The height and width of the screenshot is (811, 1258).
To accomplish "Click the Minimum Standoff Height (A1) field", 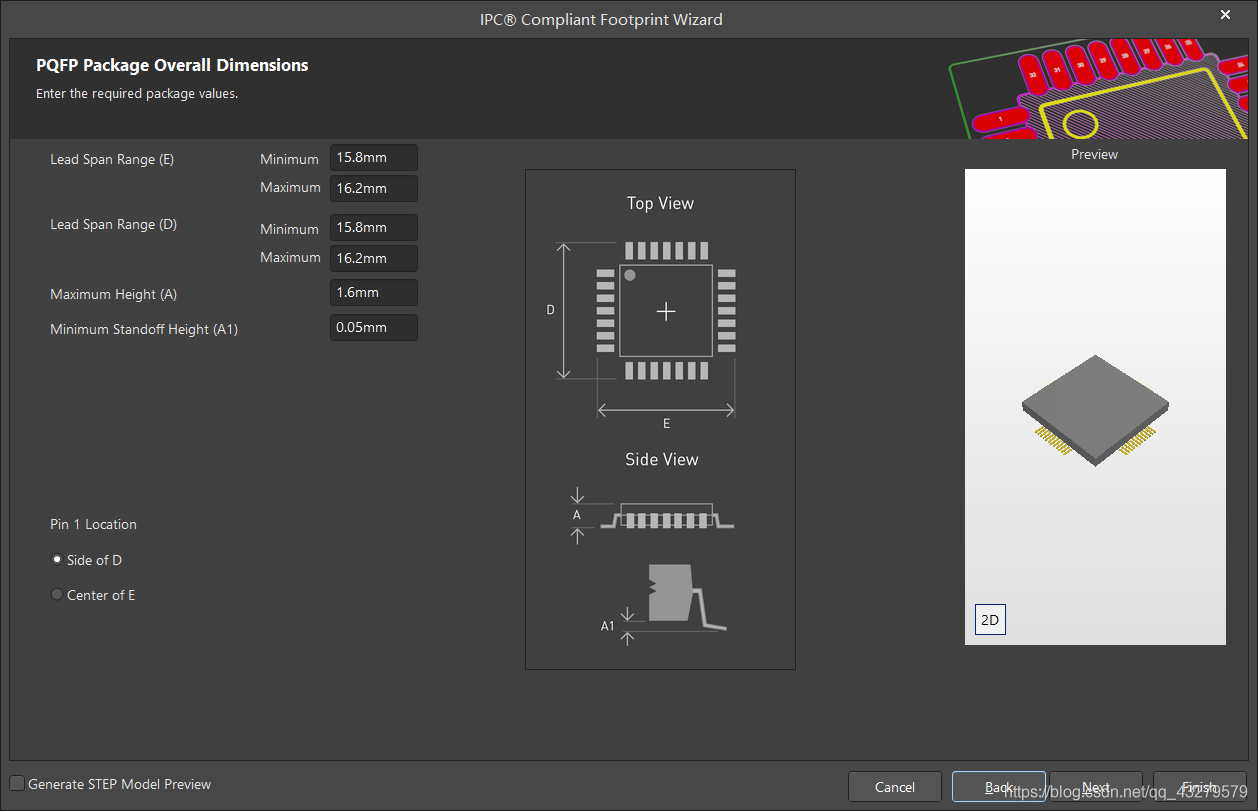I will pos(374,327).
